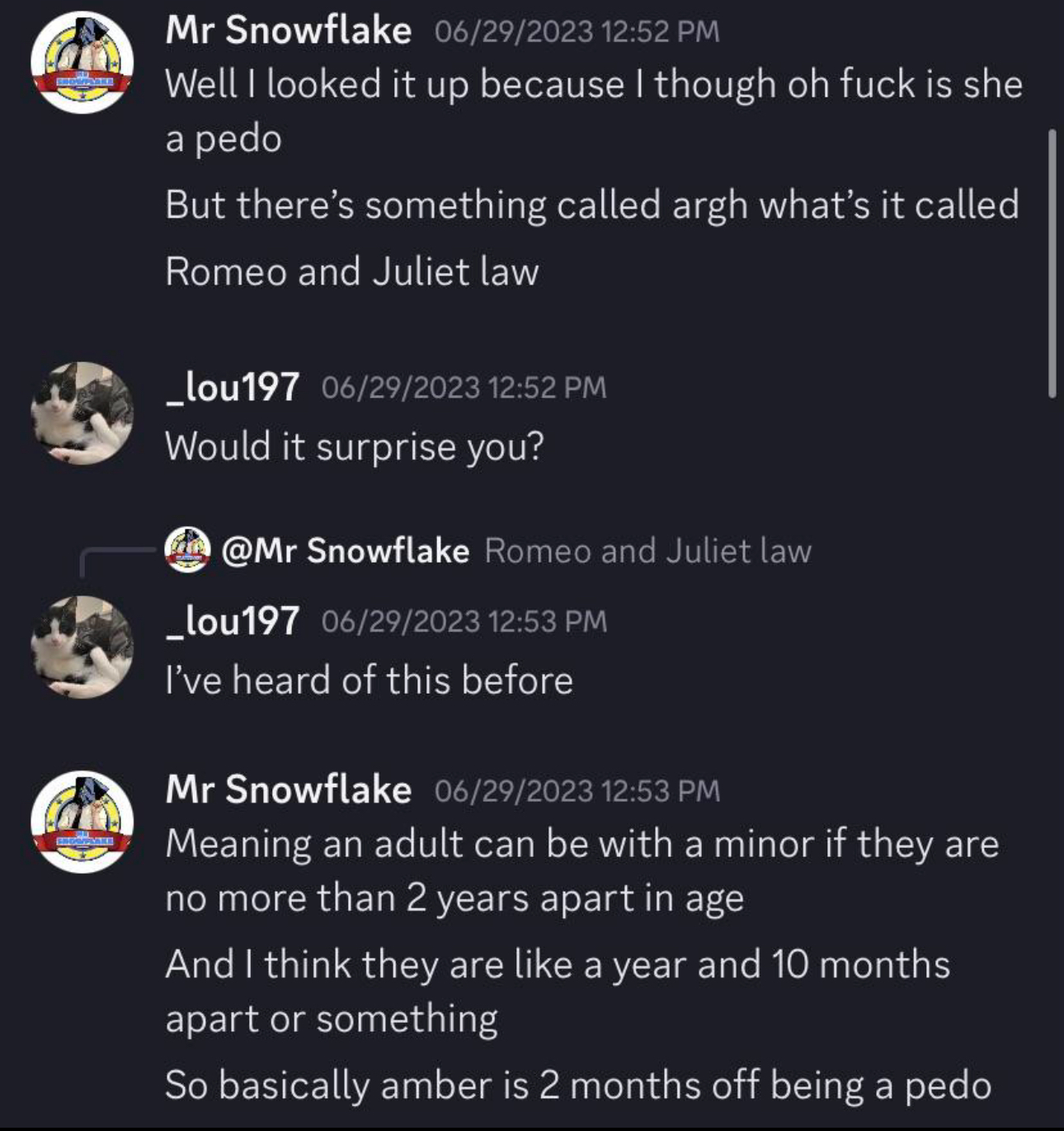This screenshot has width=1064, height=1131.
Task: Select the "But there's something called argh" message
Action: tap(591, 205)
